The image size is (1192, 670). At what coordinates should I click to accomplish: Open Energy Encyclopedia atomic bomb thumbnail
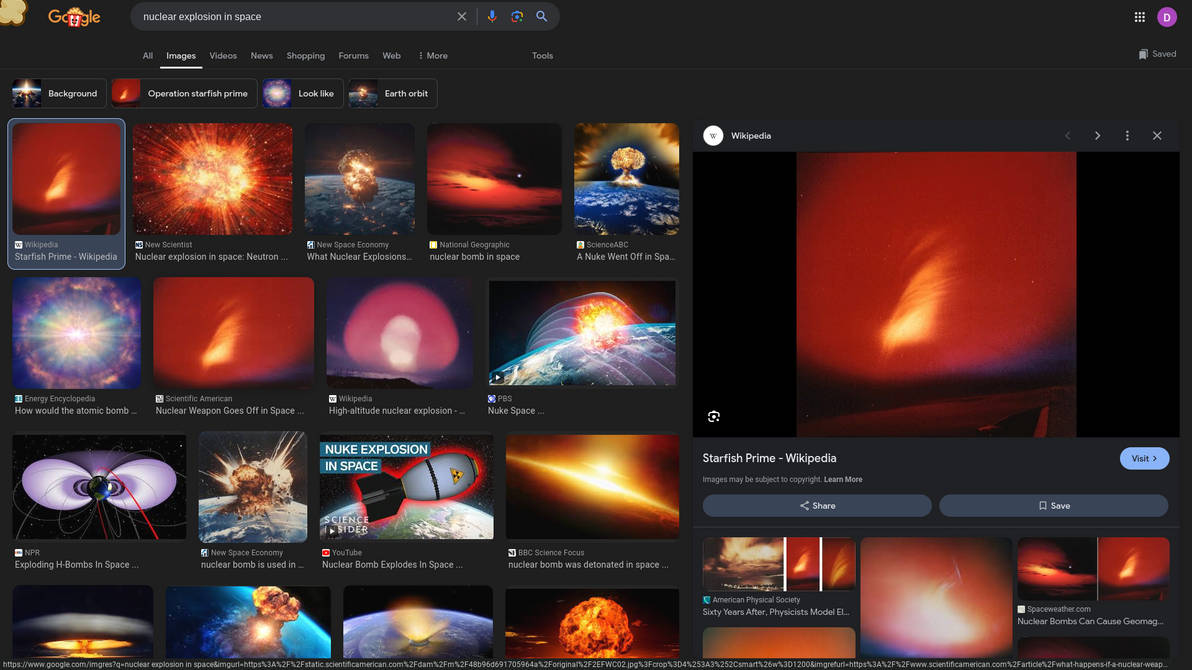76,333
